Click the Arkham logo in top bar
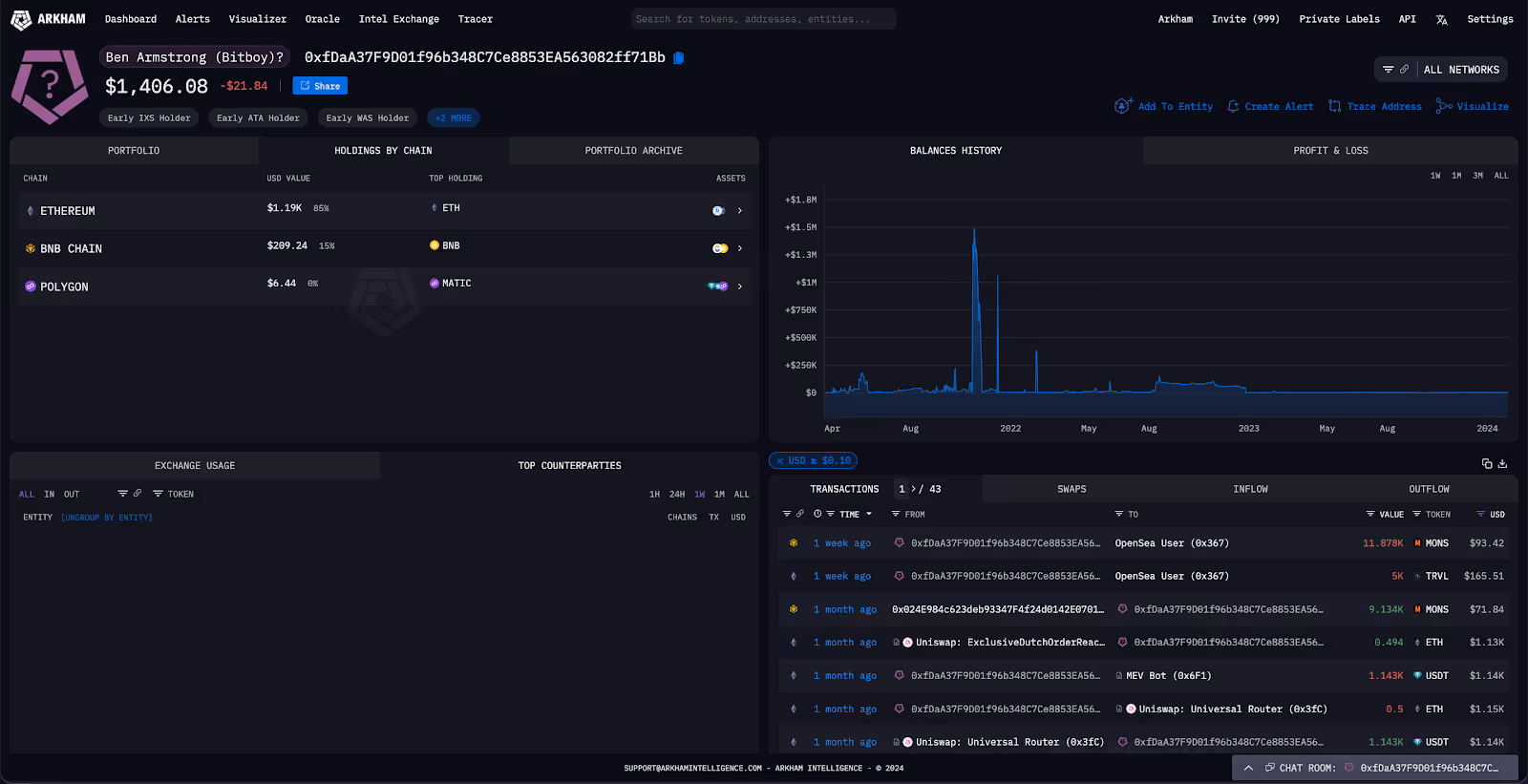The width and height of the screenshot is (1528, 784). (x=48, y=19)
